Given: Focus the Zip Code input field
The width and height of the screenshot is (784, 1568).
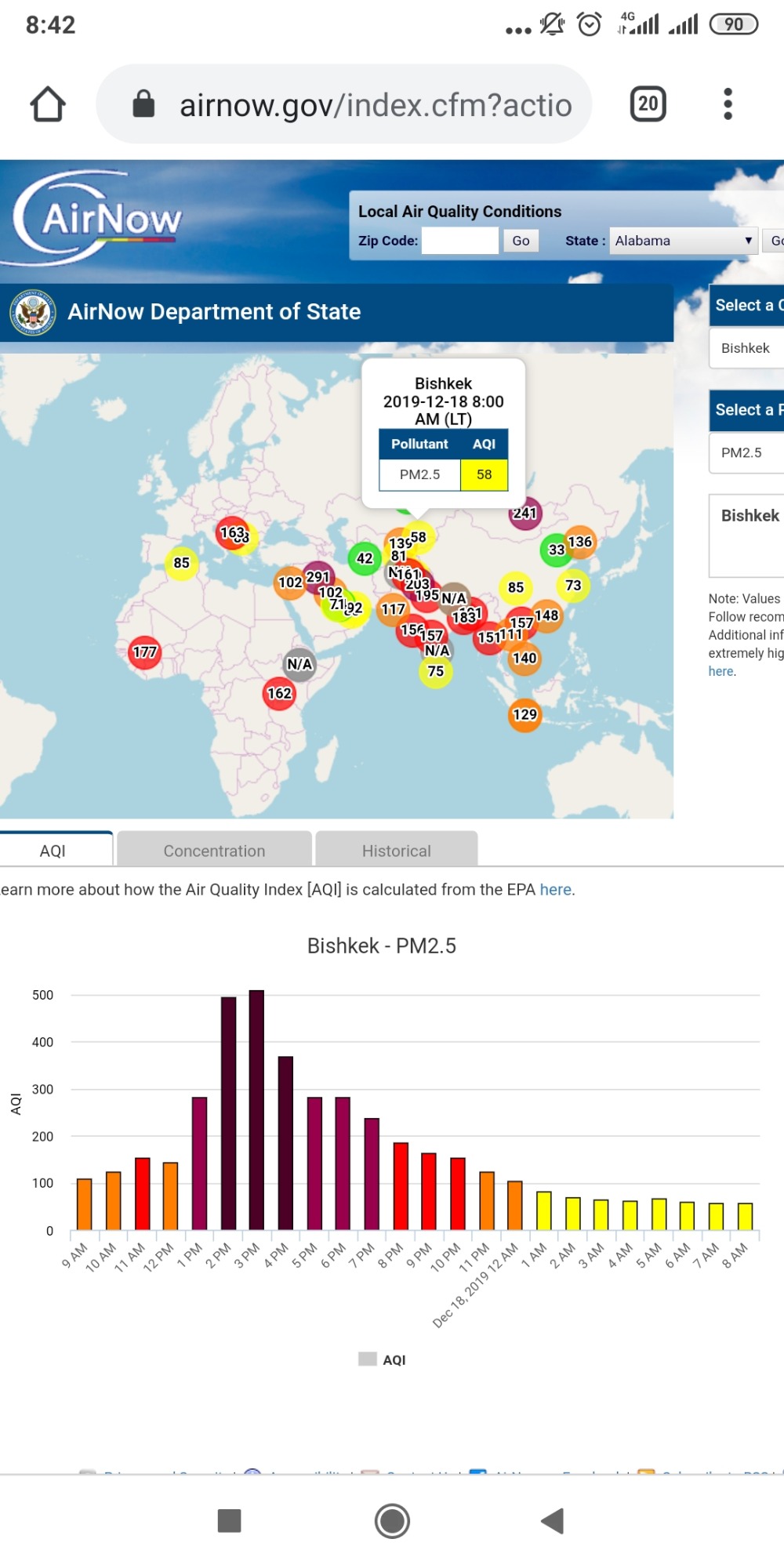Looking at the screenshot, I should click(x=459, y=241).
